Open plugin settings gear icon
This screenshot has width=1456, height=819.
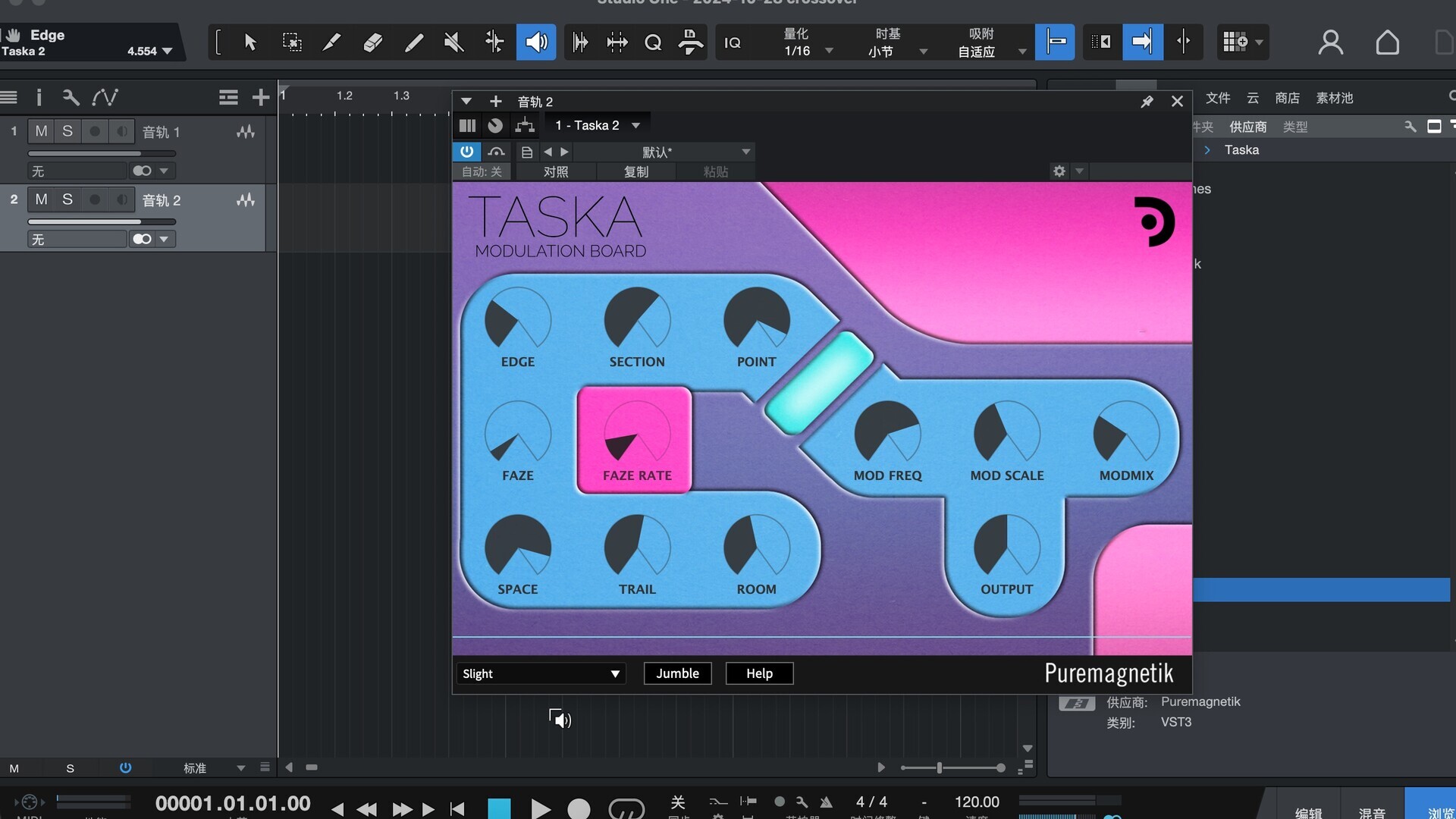point(1059,171)
